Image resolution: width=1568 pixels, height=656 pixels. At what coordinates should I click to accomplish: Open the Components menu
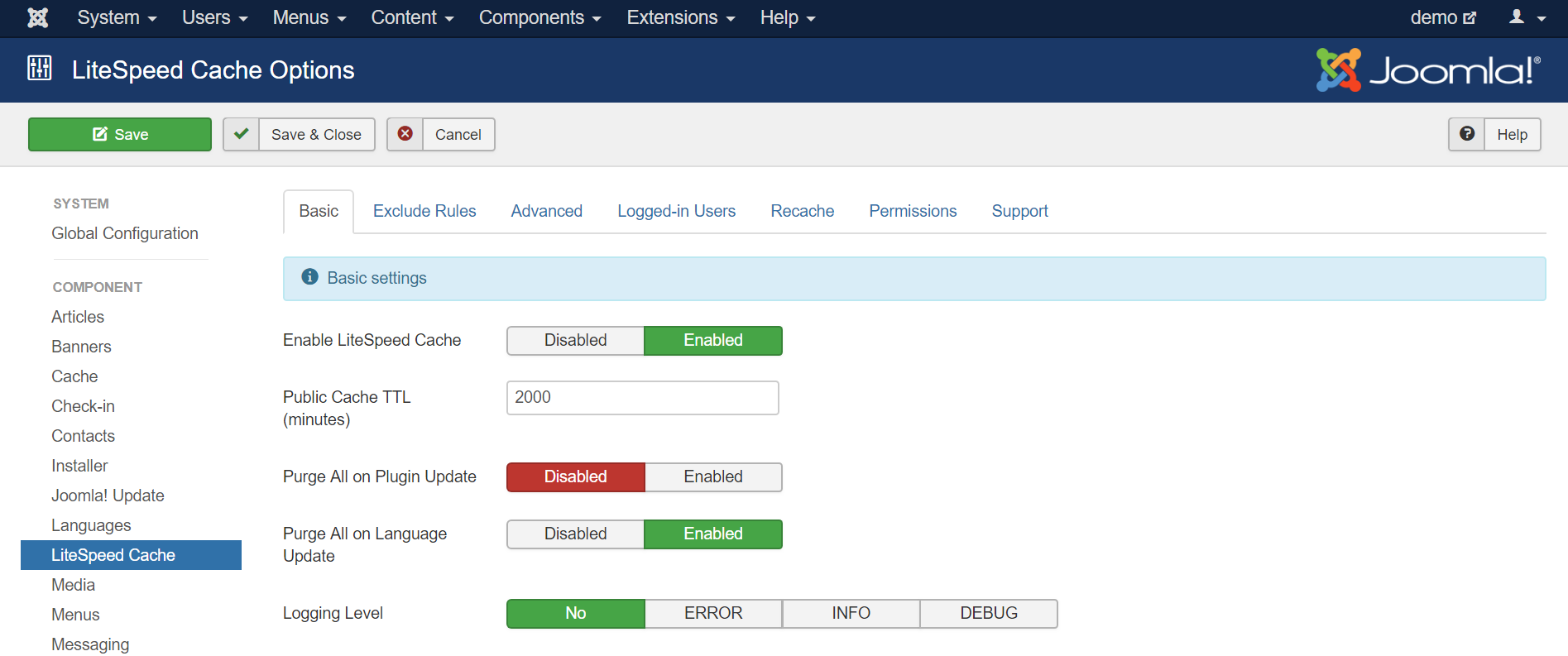coord(539,17)
